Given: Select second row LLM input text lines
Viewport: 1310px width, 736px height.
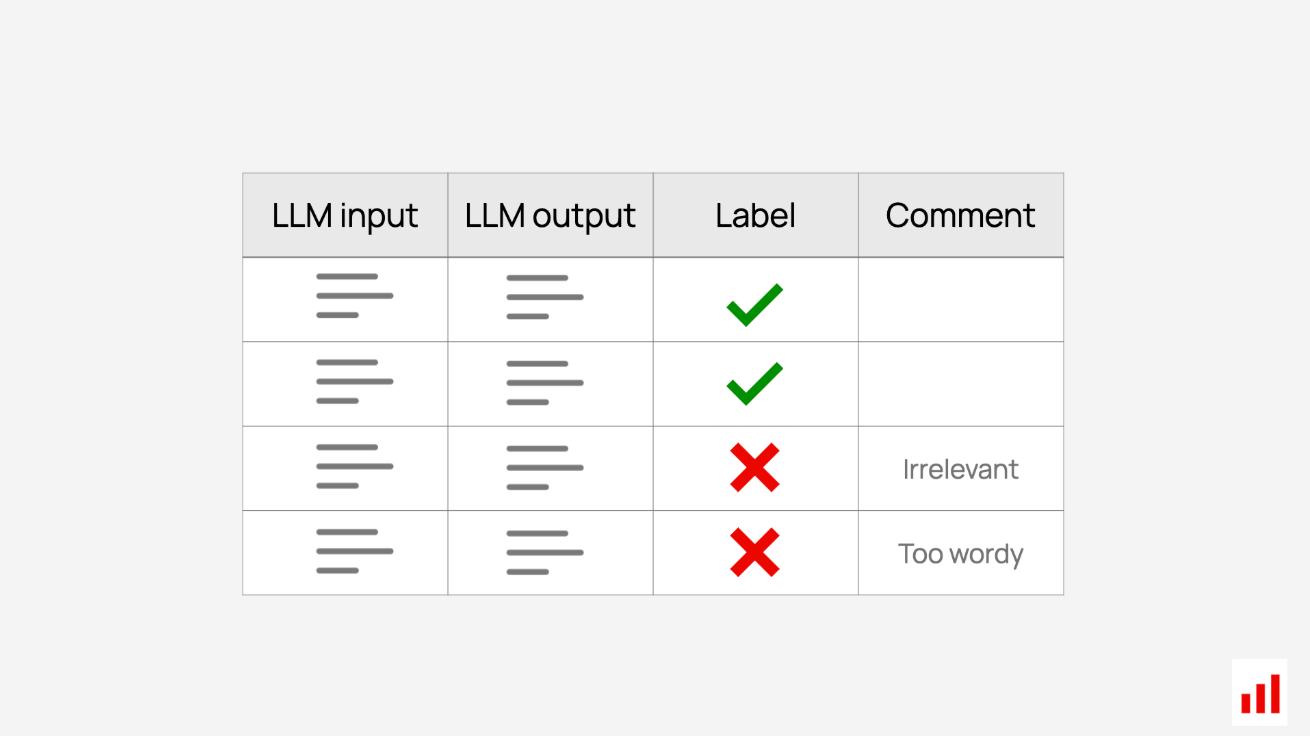Looking at the screenshot, I should coord(354,381).
